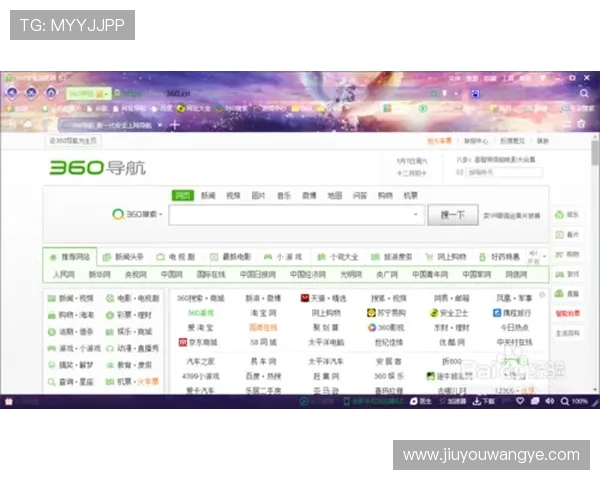This screenshot has width=600, height=480.
Task: Open the browser home page icon
Action: point(51,92)
